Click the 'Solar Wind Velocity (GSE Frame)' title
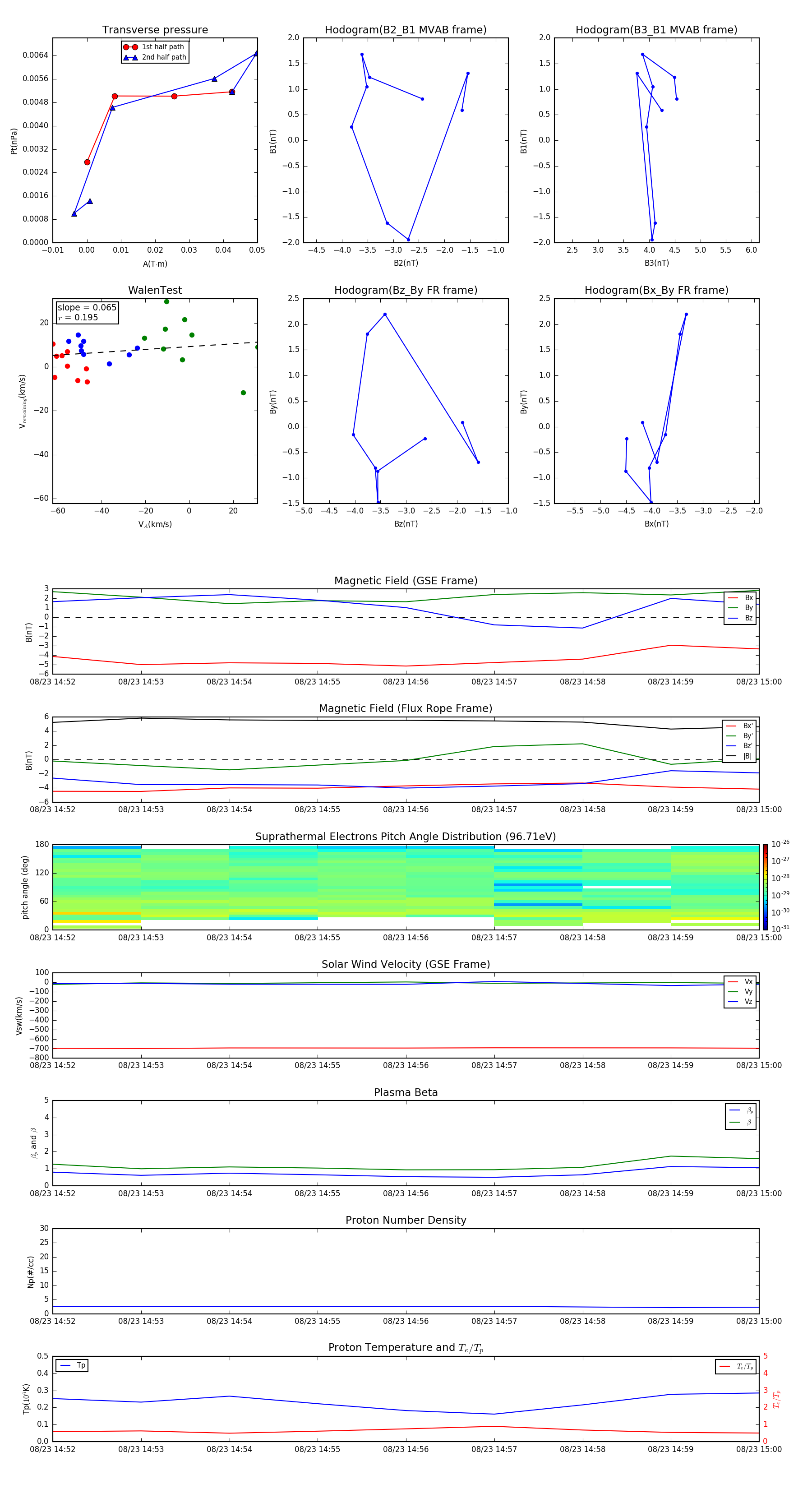Image resolution: width=812 pixels, height=1489 pixels. [x=406, y=964]
